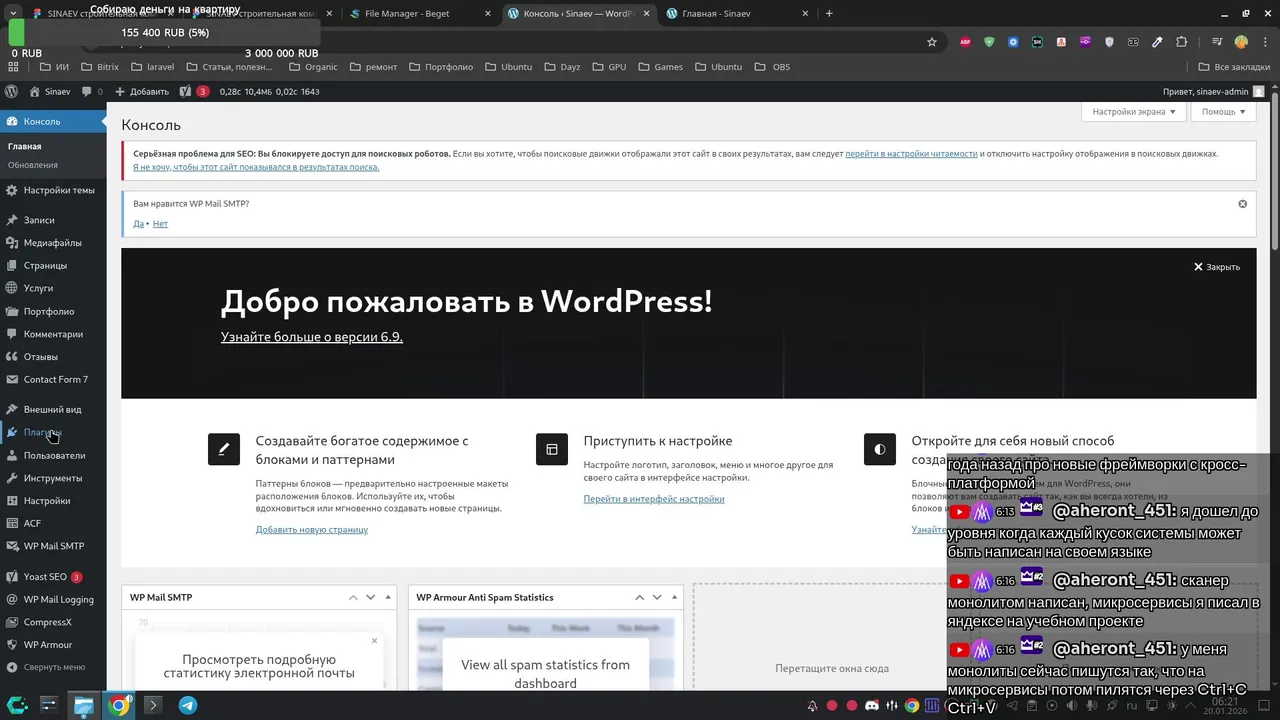Open WP Mail SMTP in the sidebar
The image size is (1280, 720).
point(53,546)
